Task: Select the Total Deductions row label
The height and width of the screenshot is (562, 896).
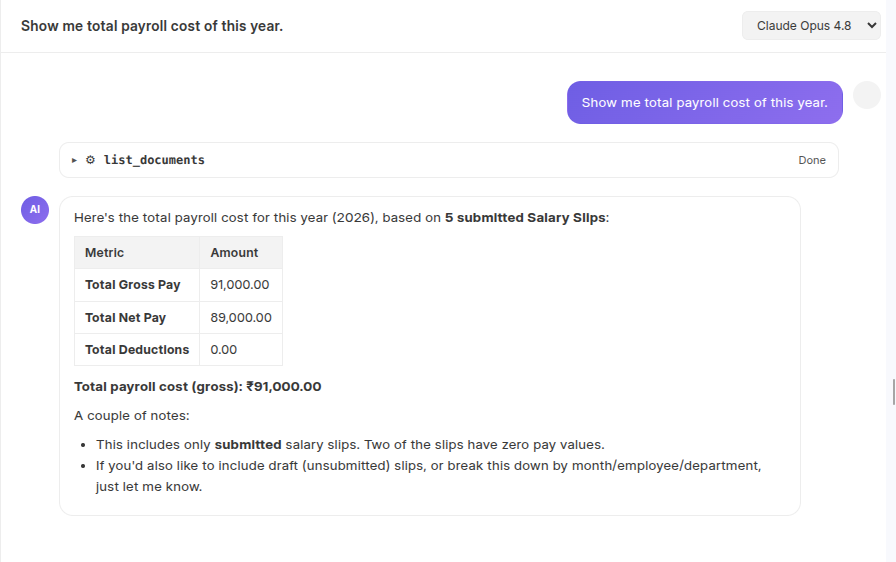Action: (137, 350)
